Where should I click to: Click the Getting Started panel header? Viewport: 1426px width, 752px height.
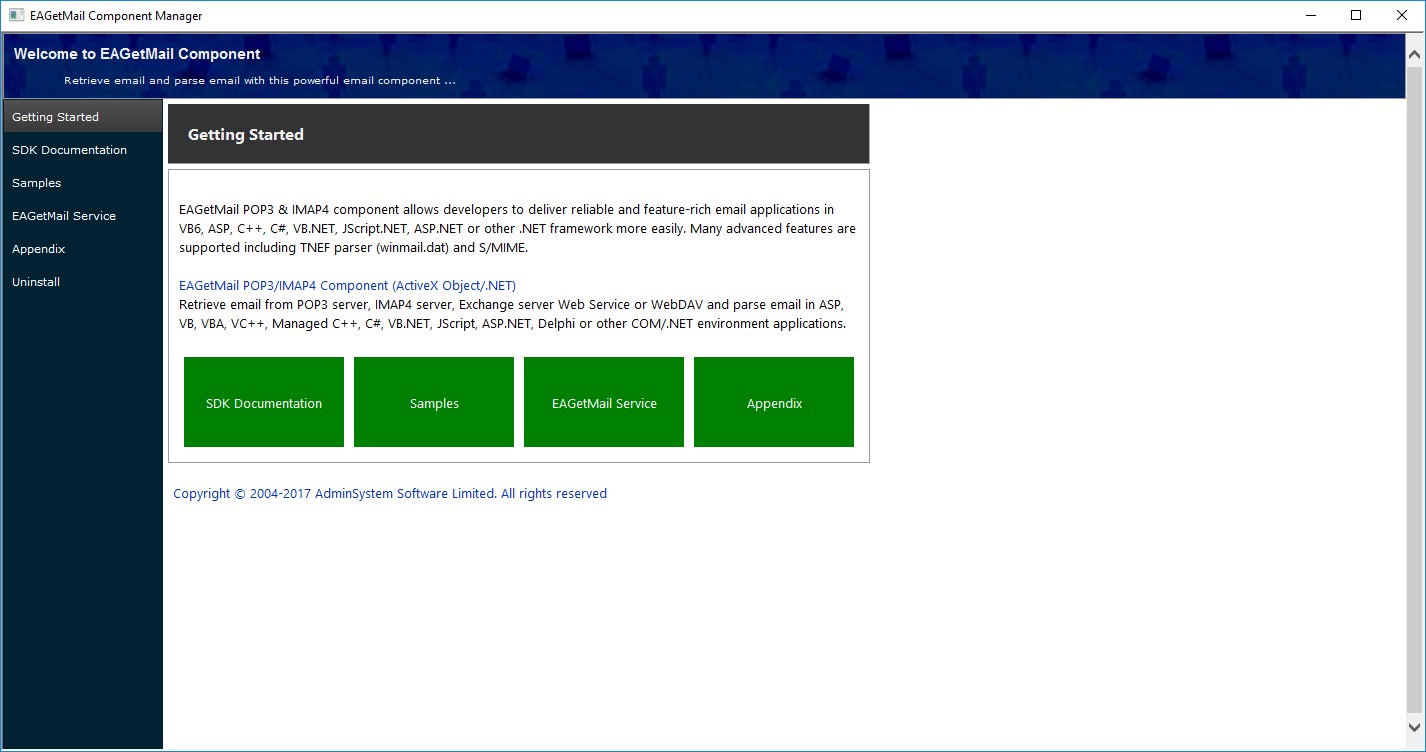[x=518, y=134]
